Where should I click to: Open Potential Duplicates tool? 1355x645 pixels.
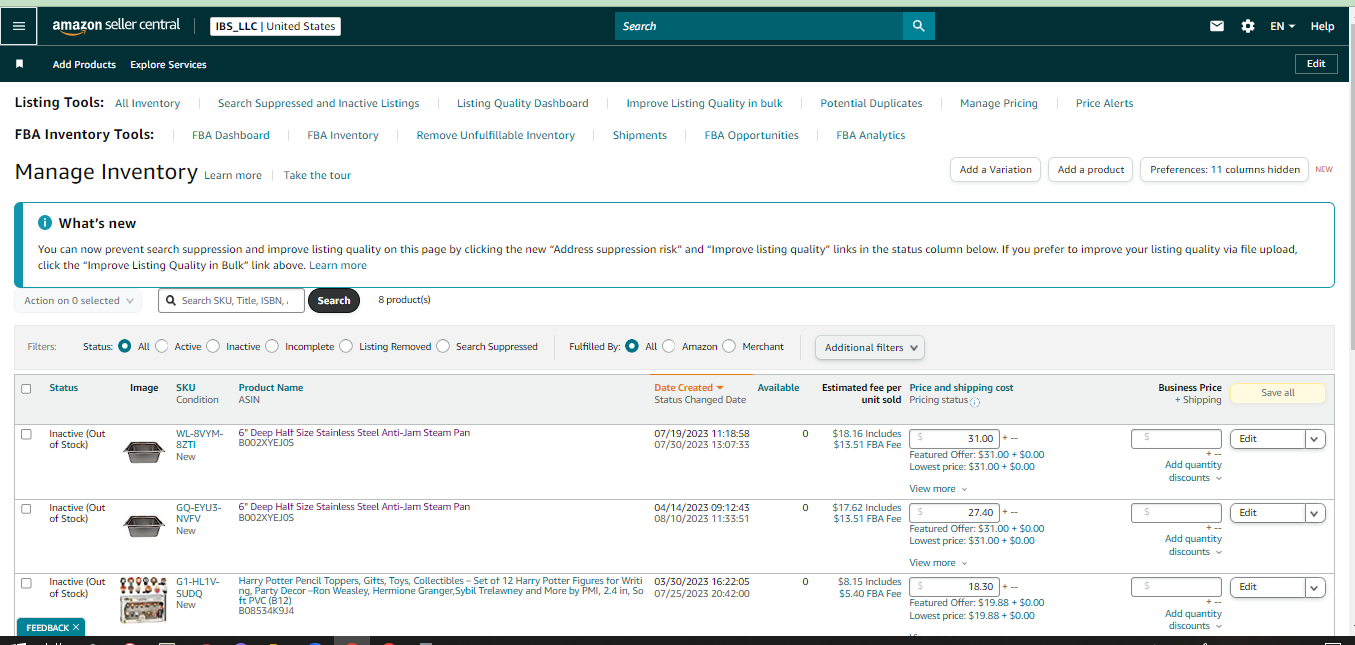pyautogui.click(x=871, y=103)
